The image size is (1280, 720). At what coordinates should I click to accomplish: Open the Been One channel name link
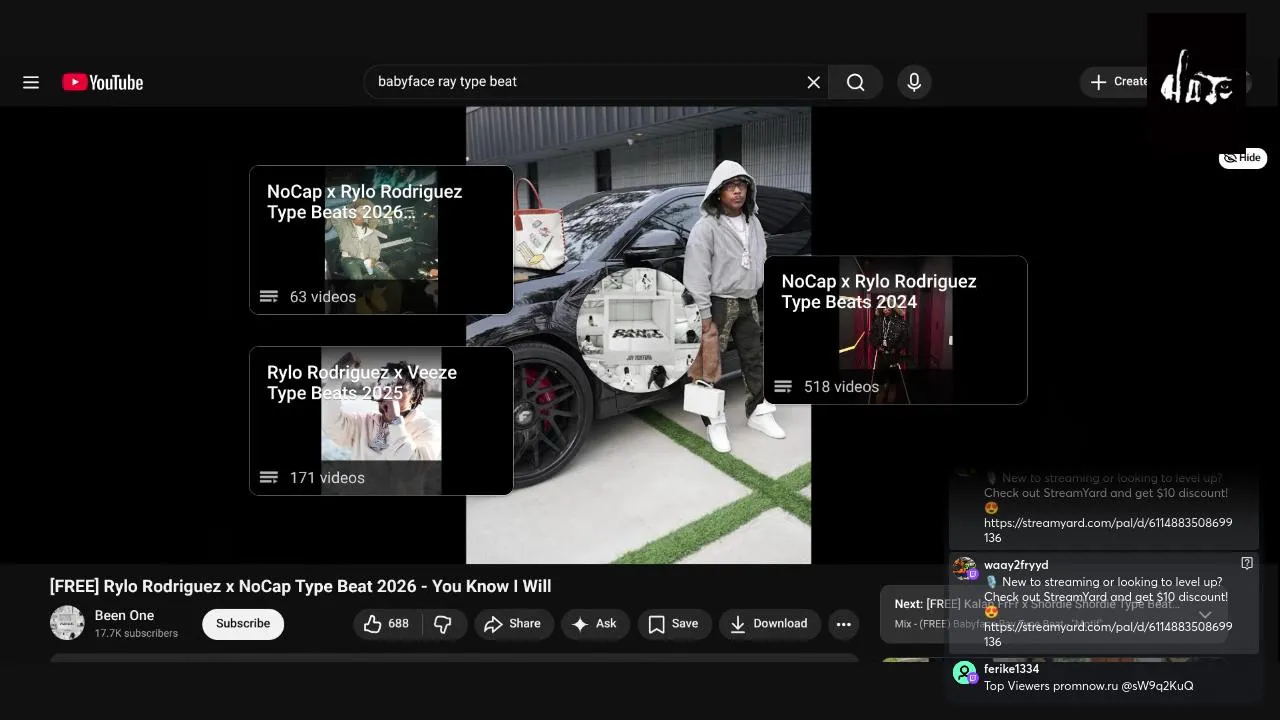[124, 615]
